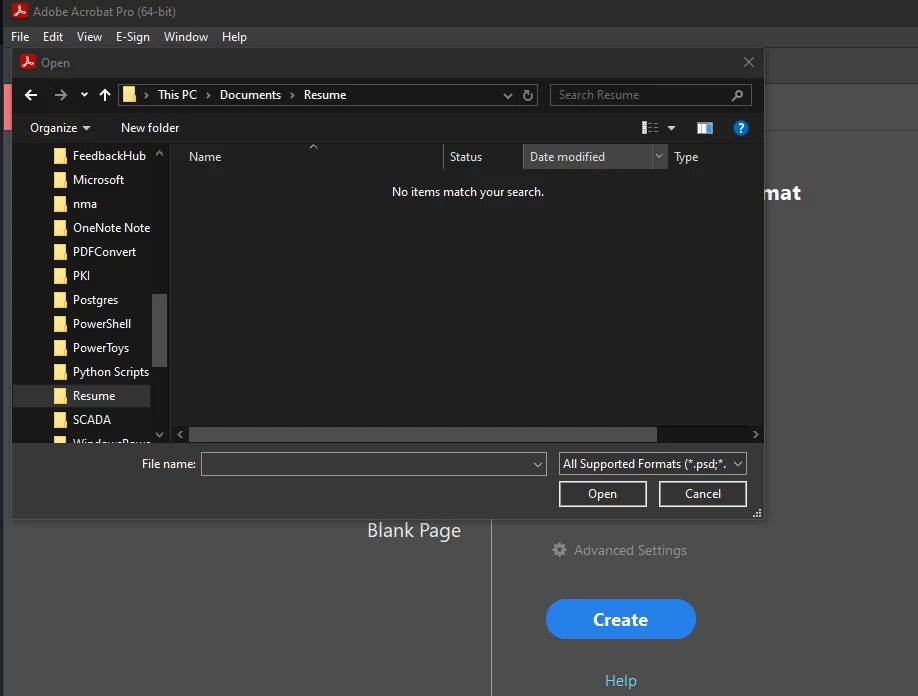Open the View menu in Acrobat
The width and height of the screenshot is (918, 696).
click(x=89, y=37)
